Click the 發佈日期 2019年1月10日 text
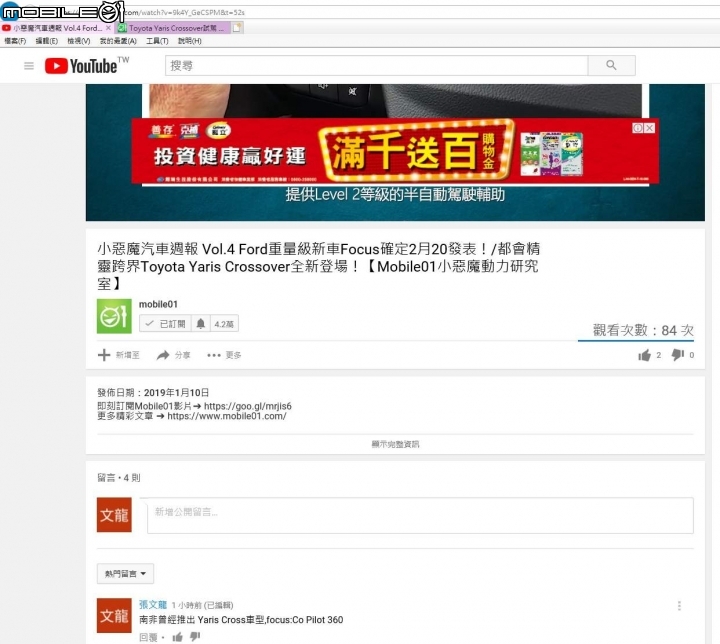The height and width of the screenshot is (644, 720). (153, 393)
